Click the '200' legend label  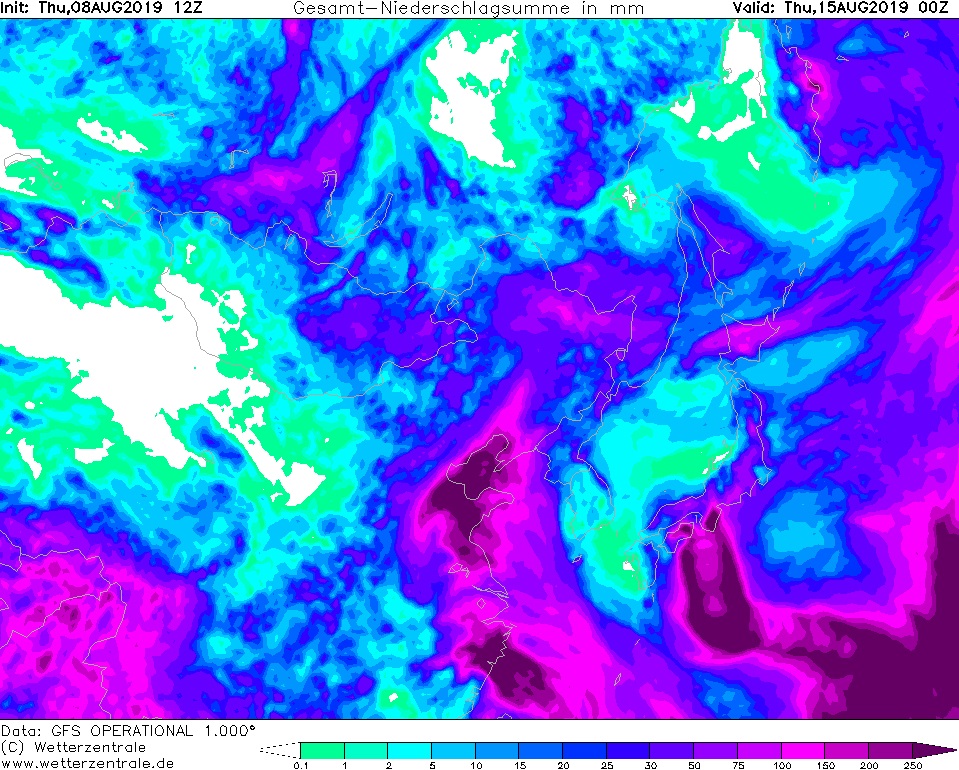tap(869, 765)
